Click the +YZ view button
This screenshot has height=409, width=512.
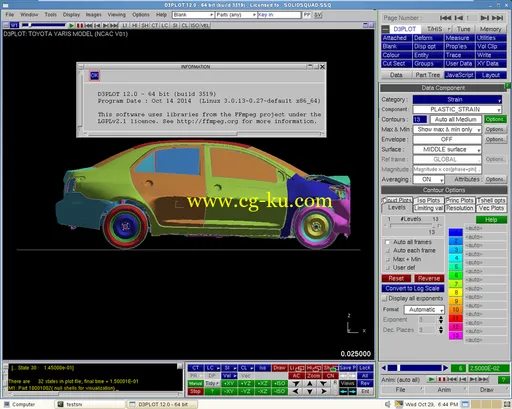[246, 383]
